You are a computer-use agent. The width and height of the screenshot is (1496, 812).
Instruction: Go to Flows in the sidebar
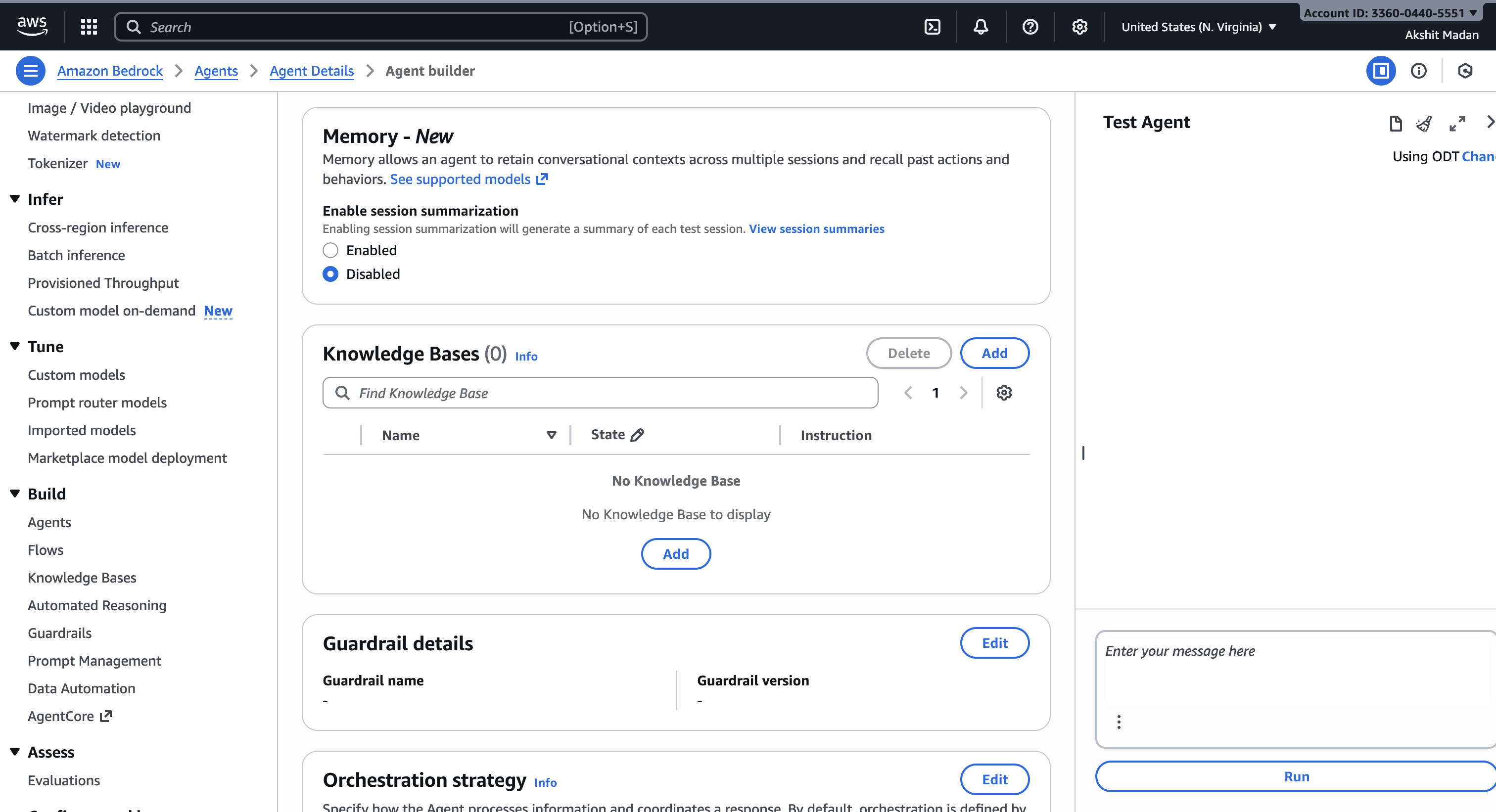[46, 549]
